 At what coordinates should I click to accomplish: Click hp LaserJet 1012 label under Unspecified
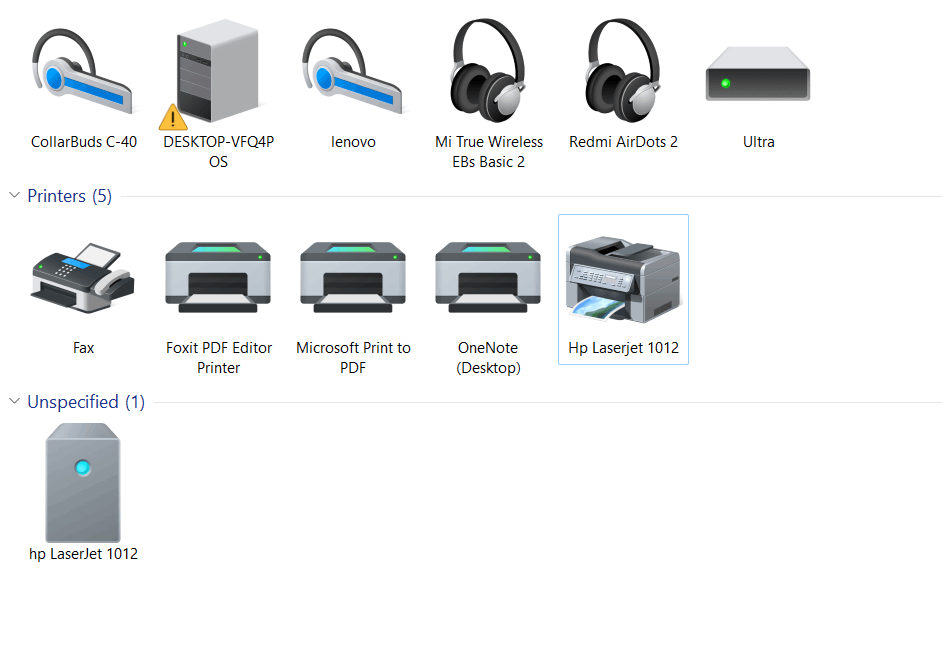tap(84, 554)
